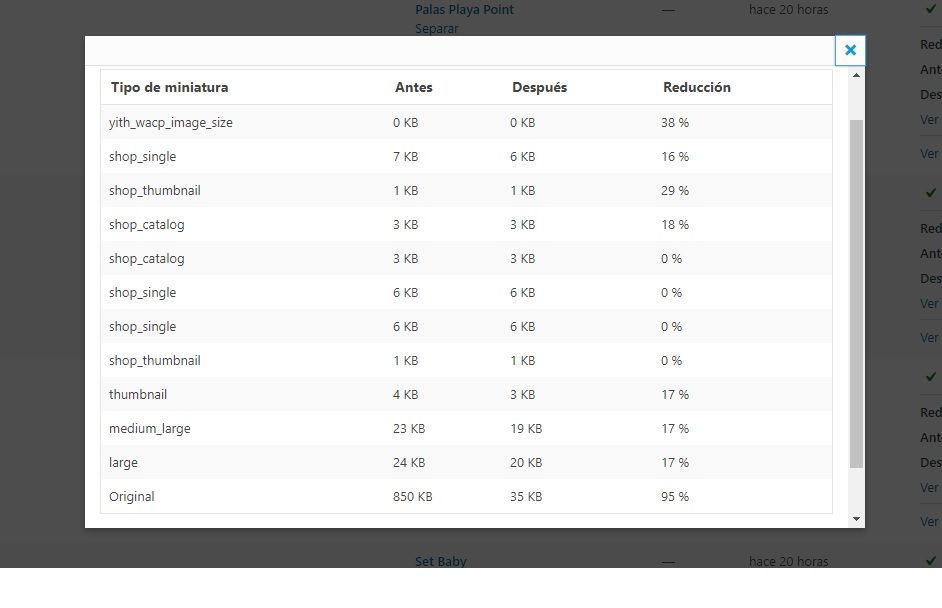The image size is (942, 608).
Task: Close the thumbnail details popup with the X
Action: pyautogui.click(x=850, y=50)
